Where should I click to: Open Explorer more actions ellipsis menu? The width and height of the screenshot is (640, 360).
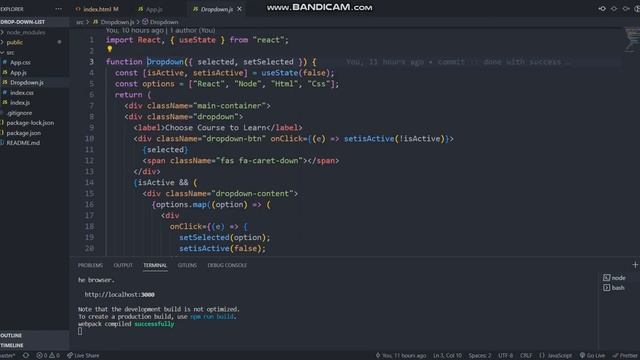coord(58,9)
